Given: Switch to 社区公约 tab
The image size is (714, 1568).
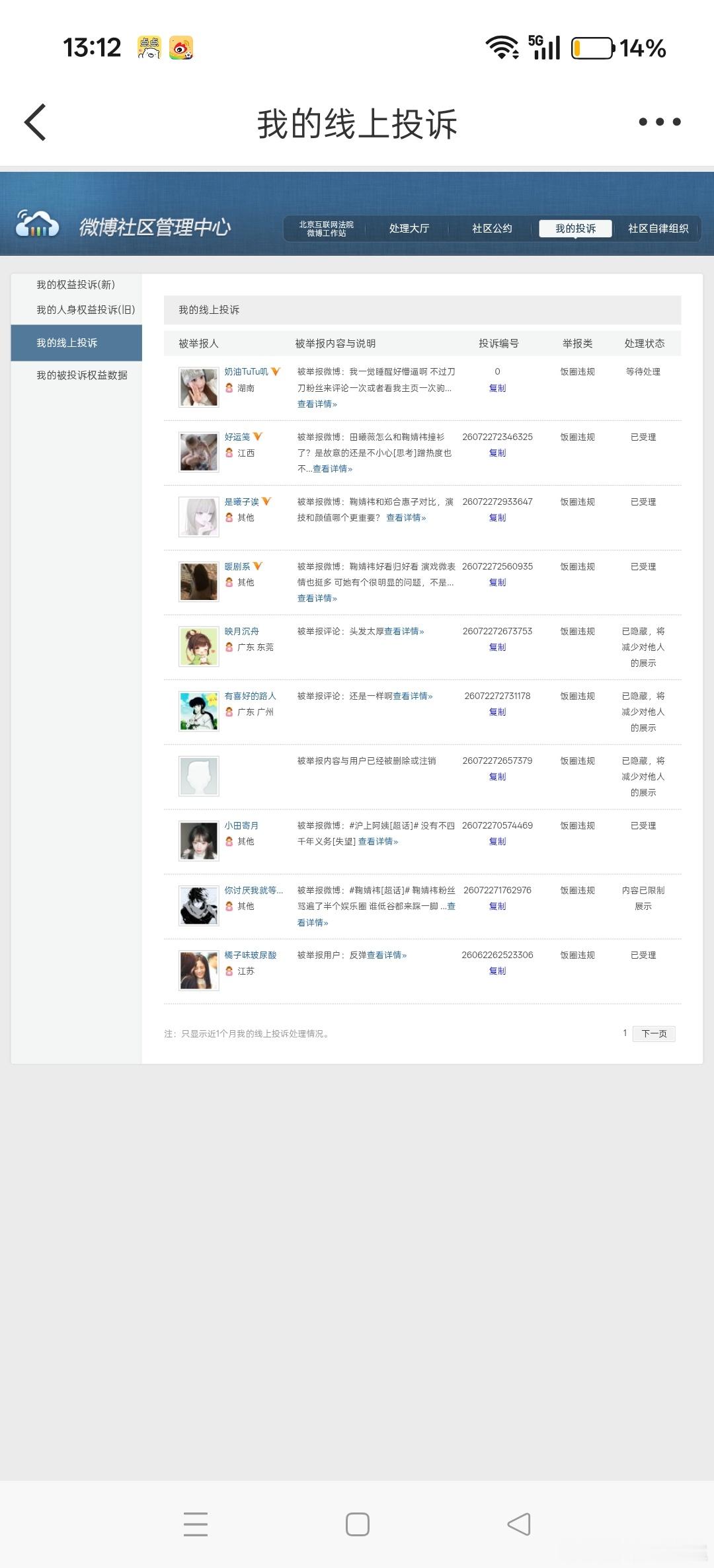Looking at the screenshot, I should [x=492, y=228].
